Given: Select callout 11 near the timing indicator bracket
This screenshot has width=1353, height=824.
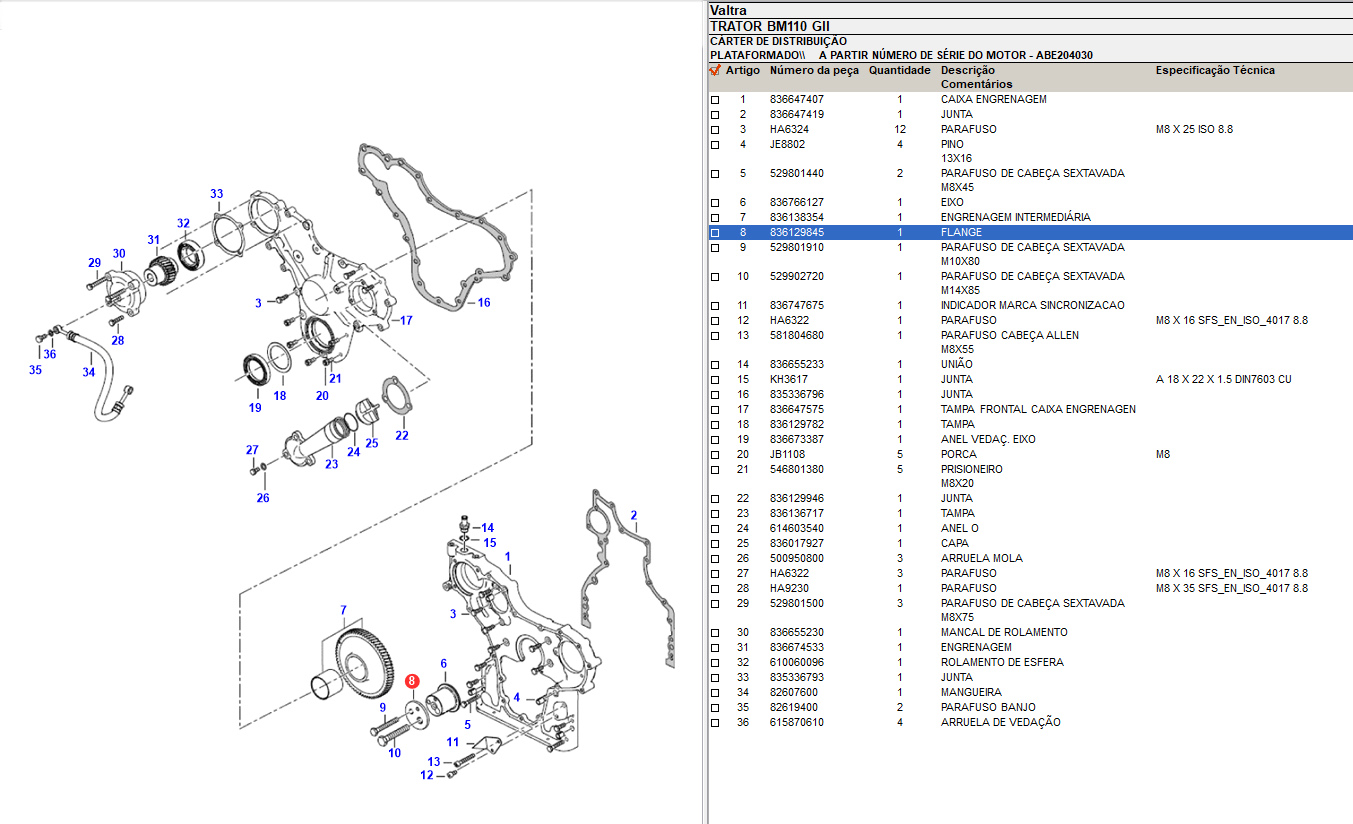Looking at the screenshot, I should click(453, 742).
